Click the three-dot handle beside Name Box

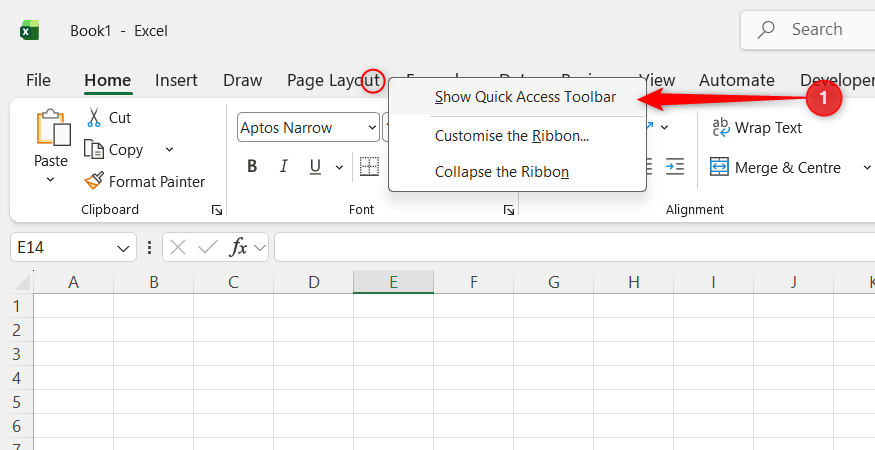pos(149,247)
